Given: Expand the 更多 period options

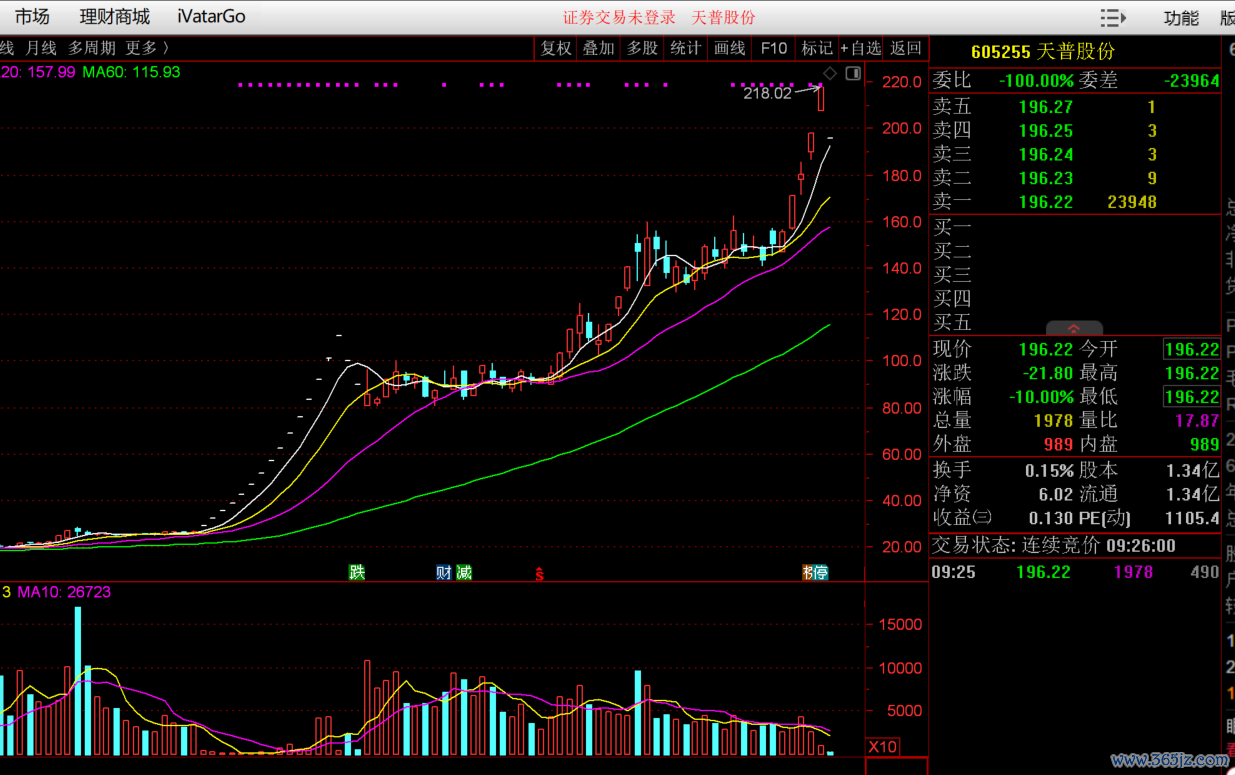Looking at the screenshot, I should pyautogui.click(x=147, y=48).
